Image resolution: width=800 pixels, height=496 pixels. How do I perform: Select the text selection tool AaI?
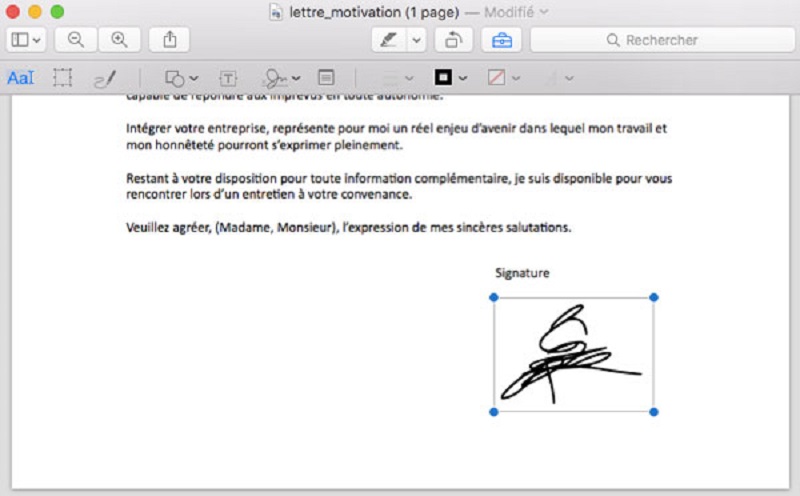click(20, 78)
